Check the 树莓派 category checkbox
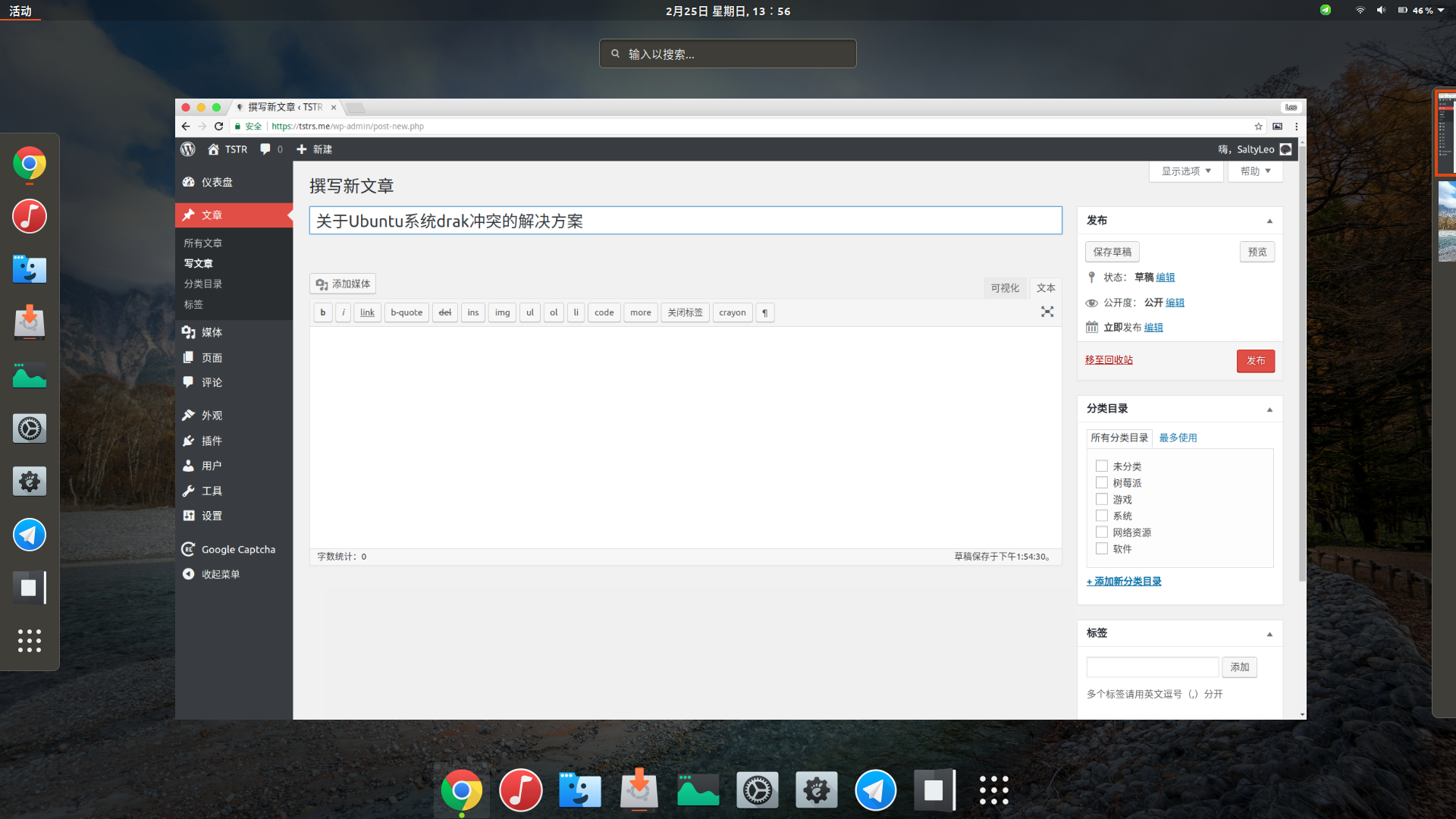 tap(1102, 483)
